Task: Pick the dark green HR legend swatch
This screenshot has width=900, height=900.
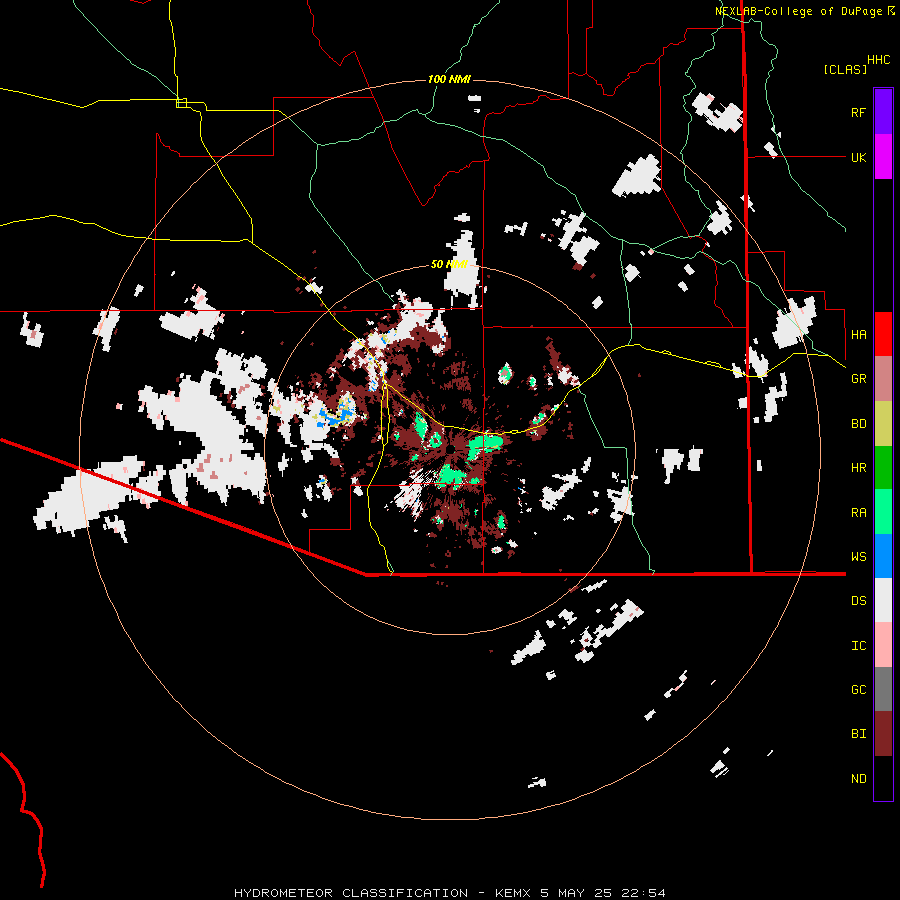Action: pyautogui.click(x=883, y=468)
